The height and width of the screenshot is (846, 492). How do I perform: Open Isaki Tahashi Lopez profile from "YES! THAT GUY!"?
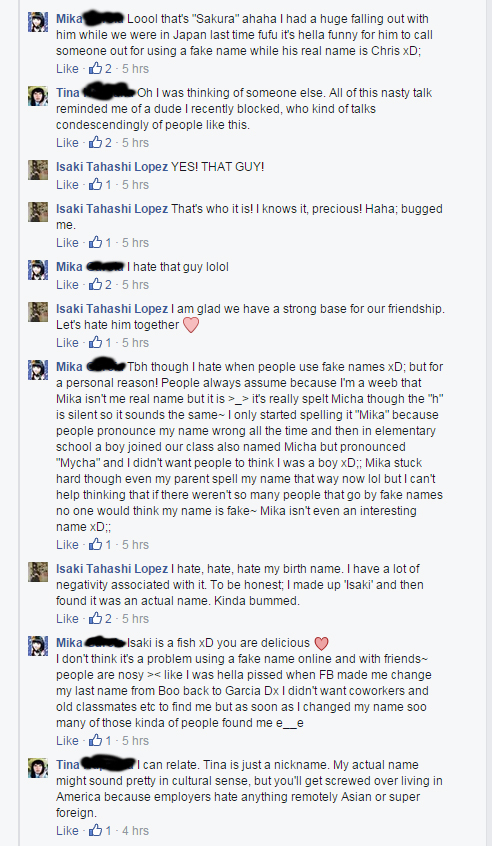112,167
